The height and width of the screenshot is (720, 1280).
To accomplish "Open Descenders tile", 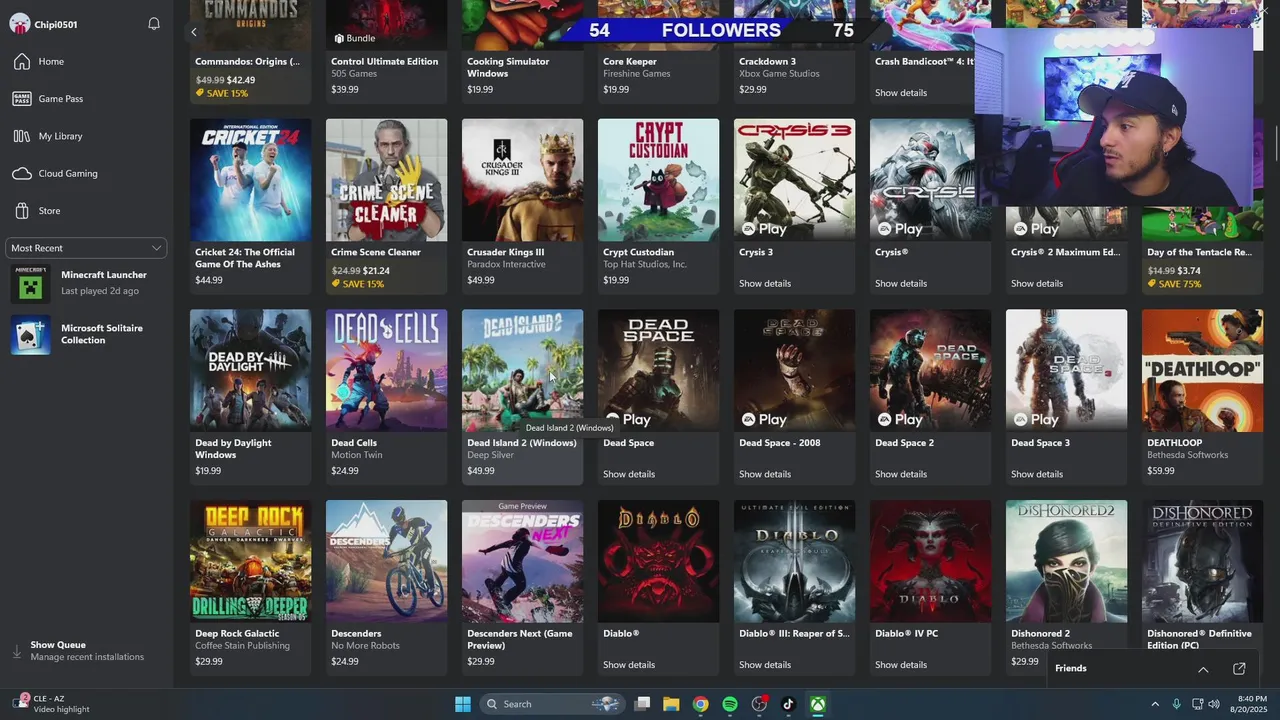I will pos(386,588).
